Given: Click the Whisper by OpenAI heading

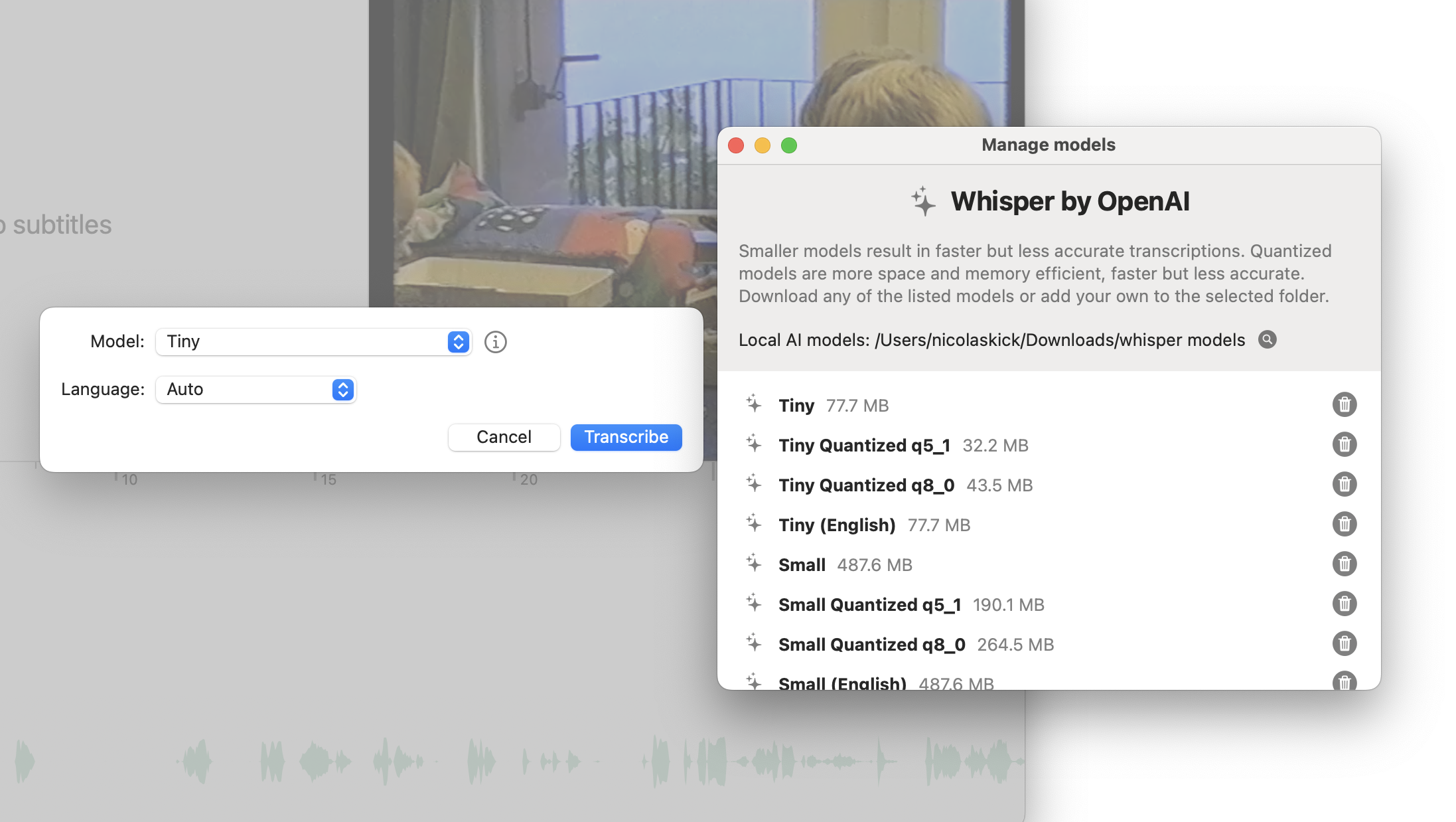Looking at the screenshot, I should tap(1070, 201).
